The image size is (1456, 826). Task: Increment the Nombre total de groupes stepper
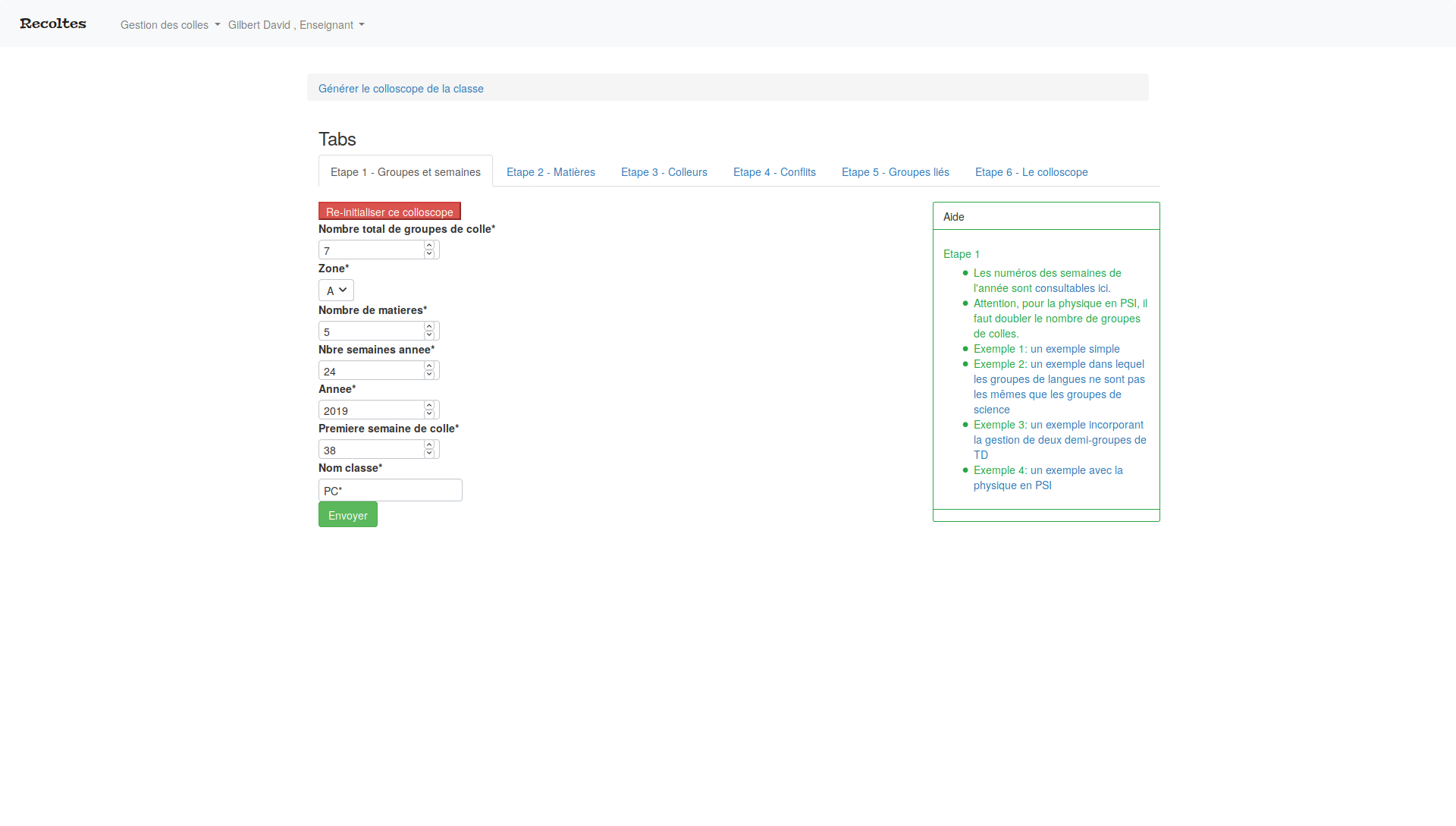click(429, 246)
